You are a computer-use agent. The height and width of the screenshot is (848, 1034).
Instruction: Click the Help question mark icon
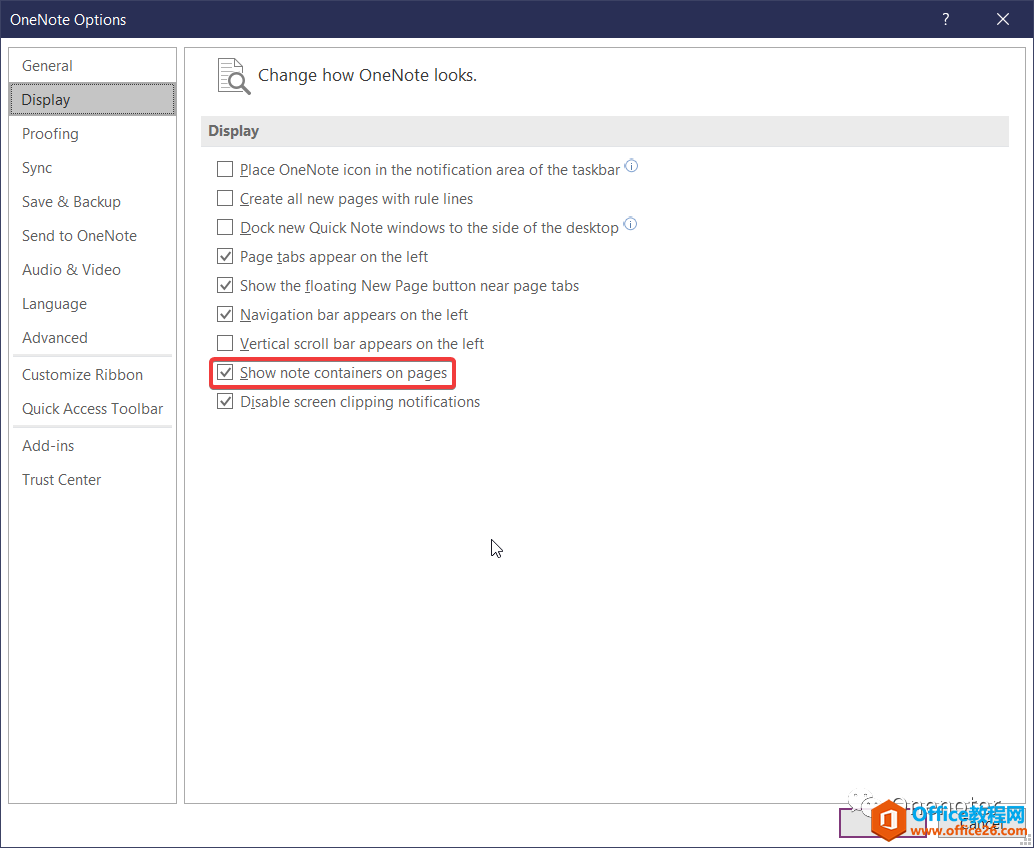click(945, 19)
